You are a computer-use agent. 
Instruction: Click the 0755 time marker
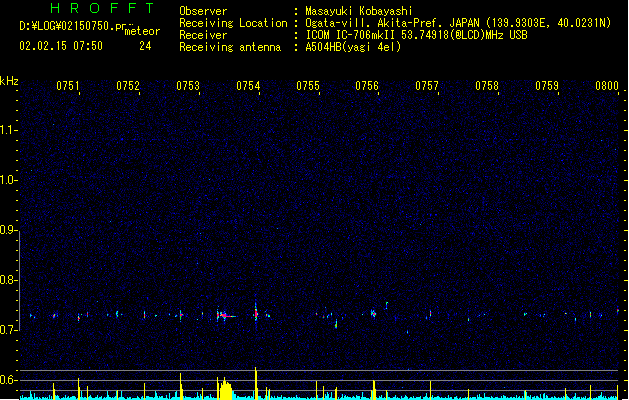click(x=308, y=86)
